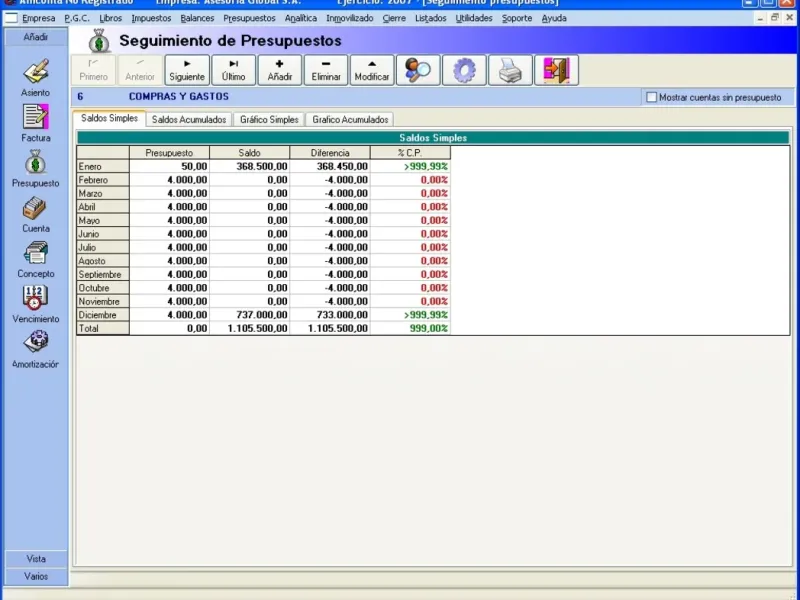The image size is (800, 600).
Task: Open the Concepto sidebar icon
Action: (36, 253)
